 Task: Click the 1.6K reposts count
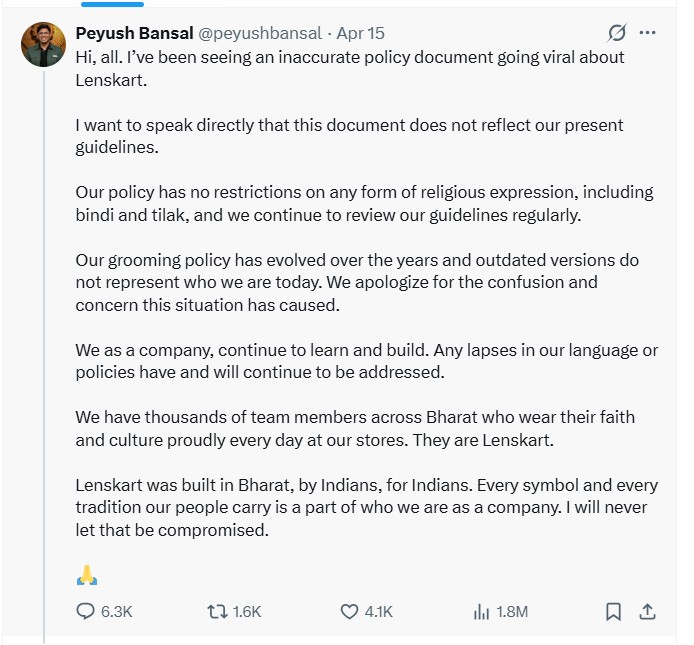tap(247, 611)
